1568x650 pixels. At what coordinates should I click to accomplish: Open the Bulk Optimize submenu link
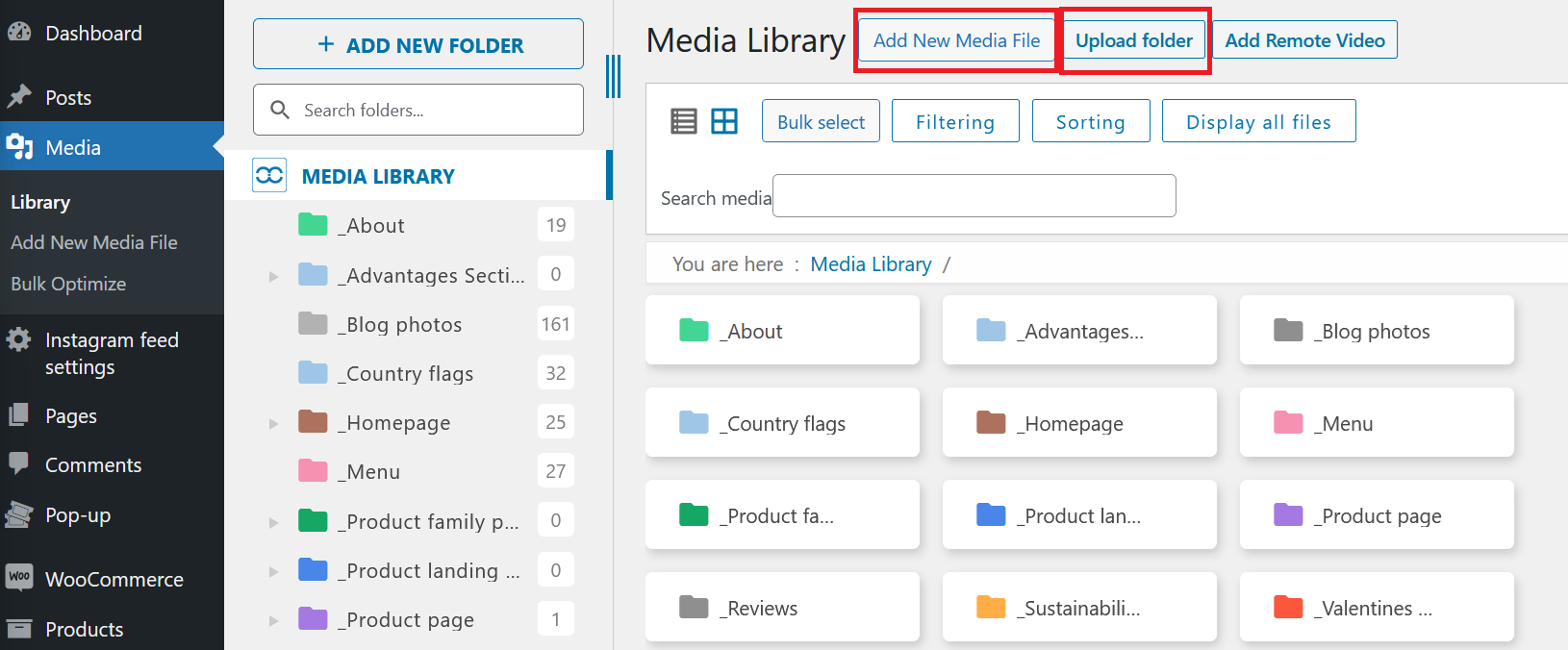tap(68, 284)
